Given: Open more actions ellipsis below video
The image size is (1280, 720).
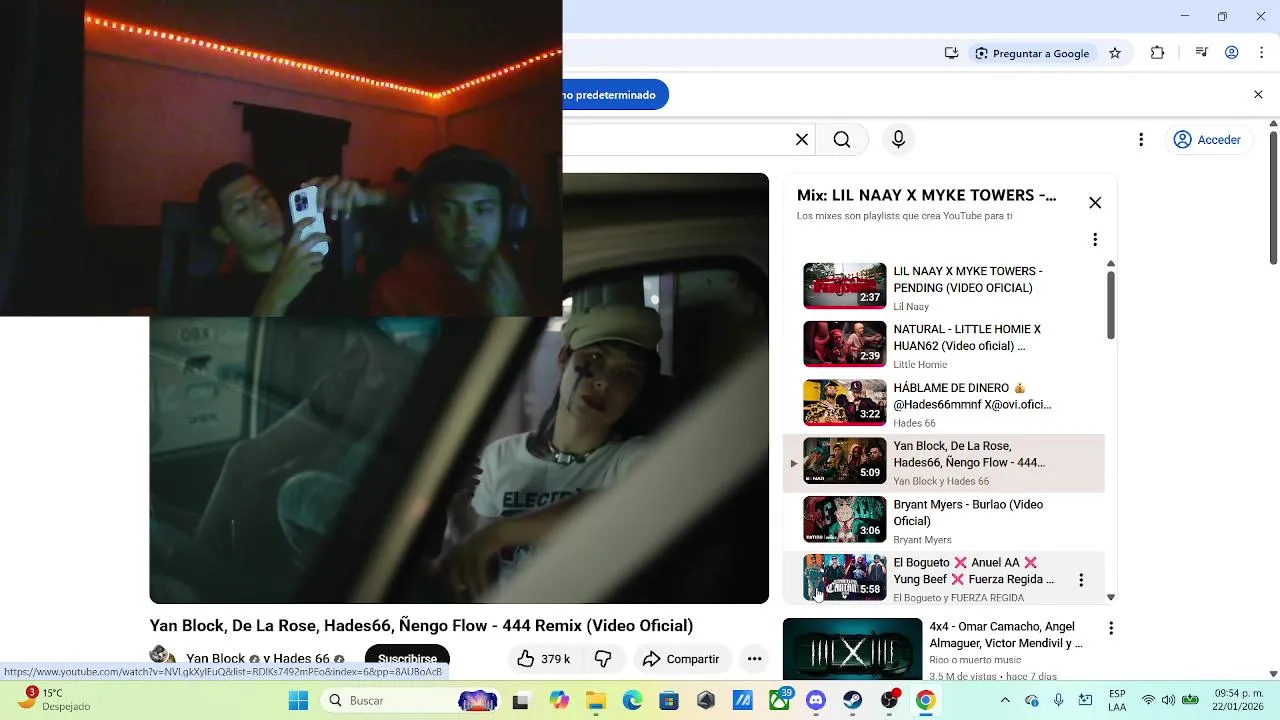Looking at the screenshot, I should 755,659.
